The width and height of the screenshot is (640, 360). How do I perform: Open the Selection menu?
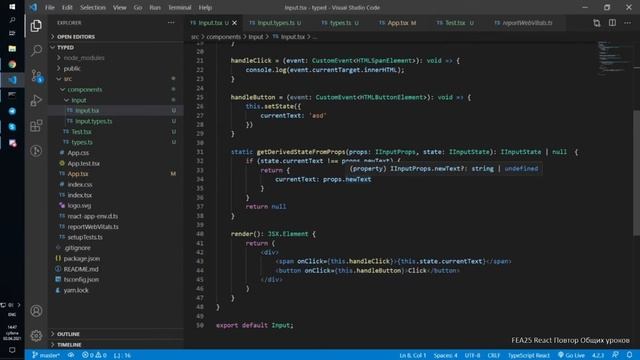93,7
